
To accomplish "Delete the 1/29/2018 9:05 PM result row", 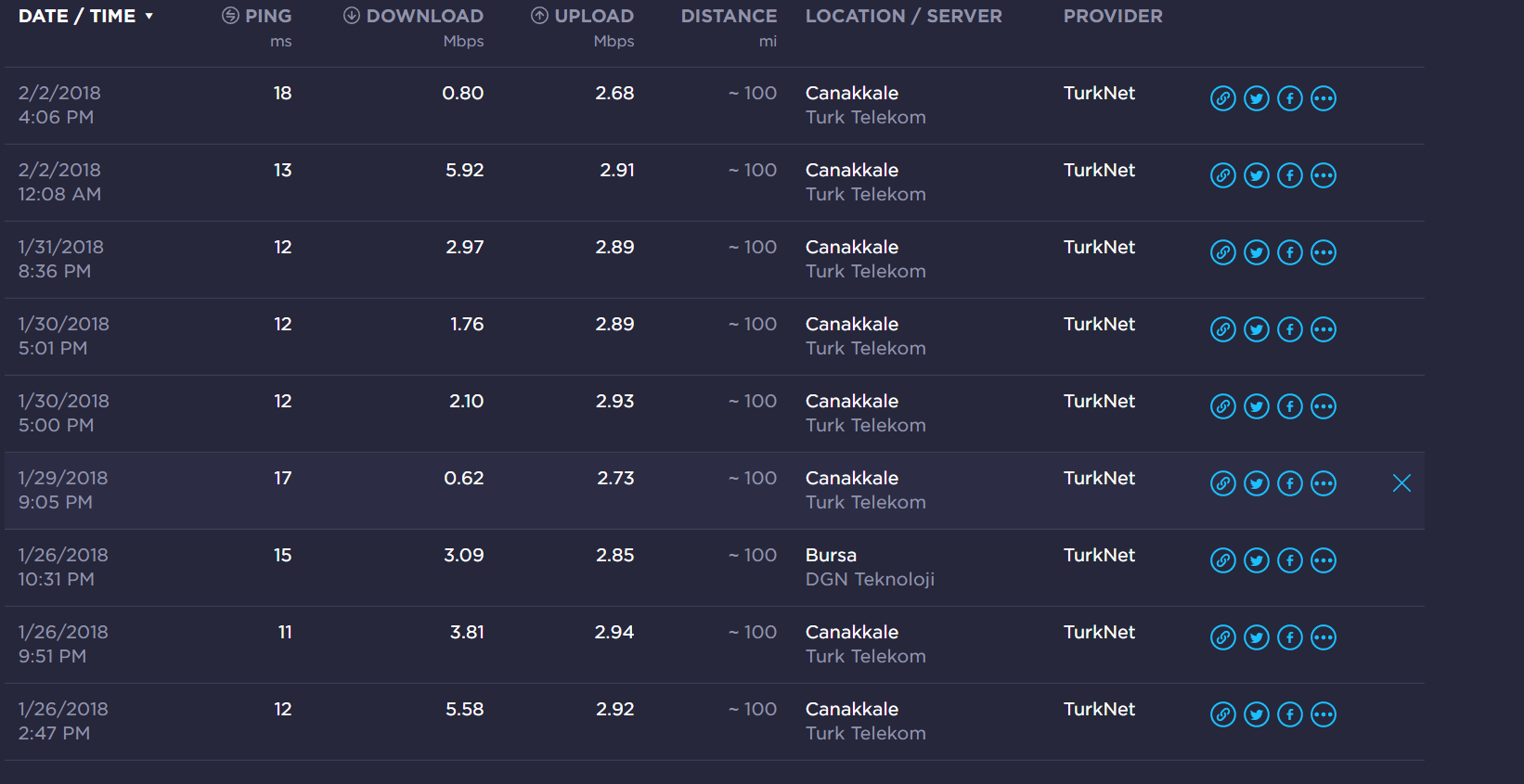I will point(1401,483).
